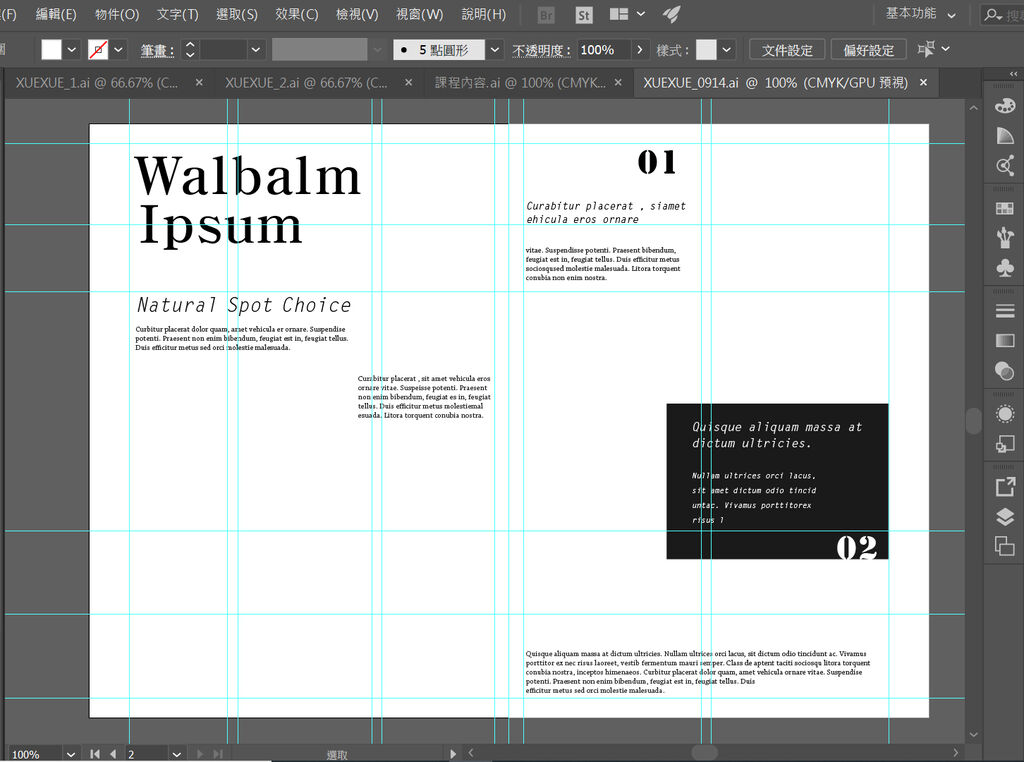Image resolution: width=1024 pixels, height=762 pixels.
Task: Open the stroke weight dropdown
Action: click(256, 50)
